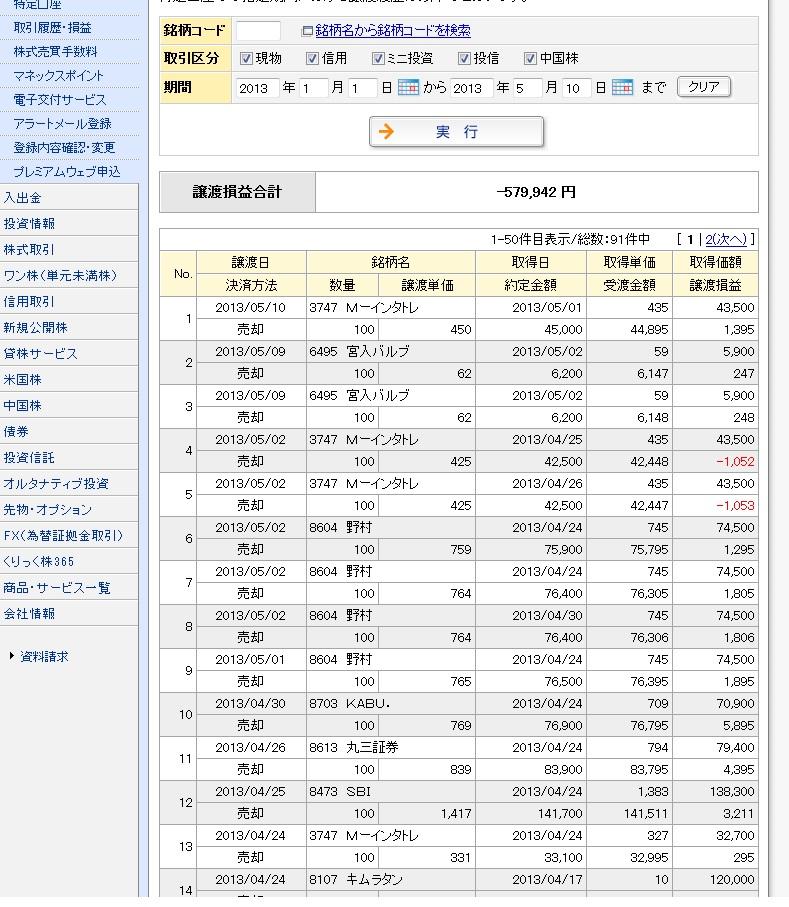Image resolution: width=789 pixels, height=907 pixels.
Task: Click 1-50件目表示/総数:91件中 text
Action: click(x=570, y=239)
